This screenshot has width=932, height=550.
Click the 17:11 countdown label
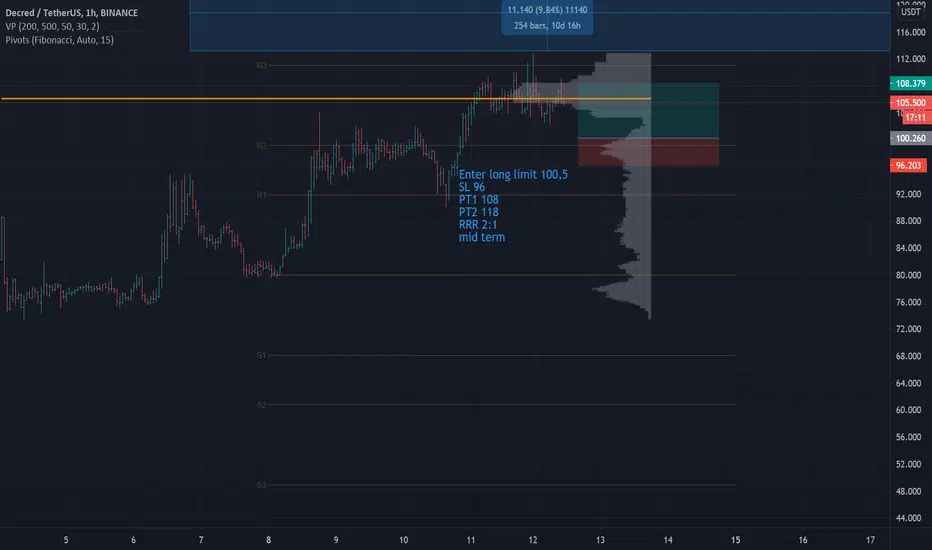tap(915, 117)
